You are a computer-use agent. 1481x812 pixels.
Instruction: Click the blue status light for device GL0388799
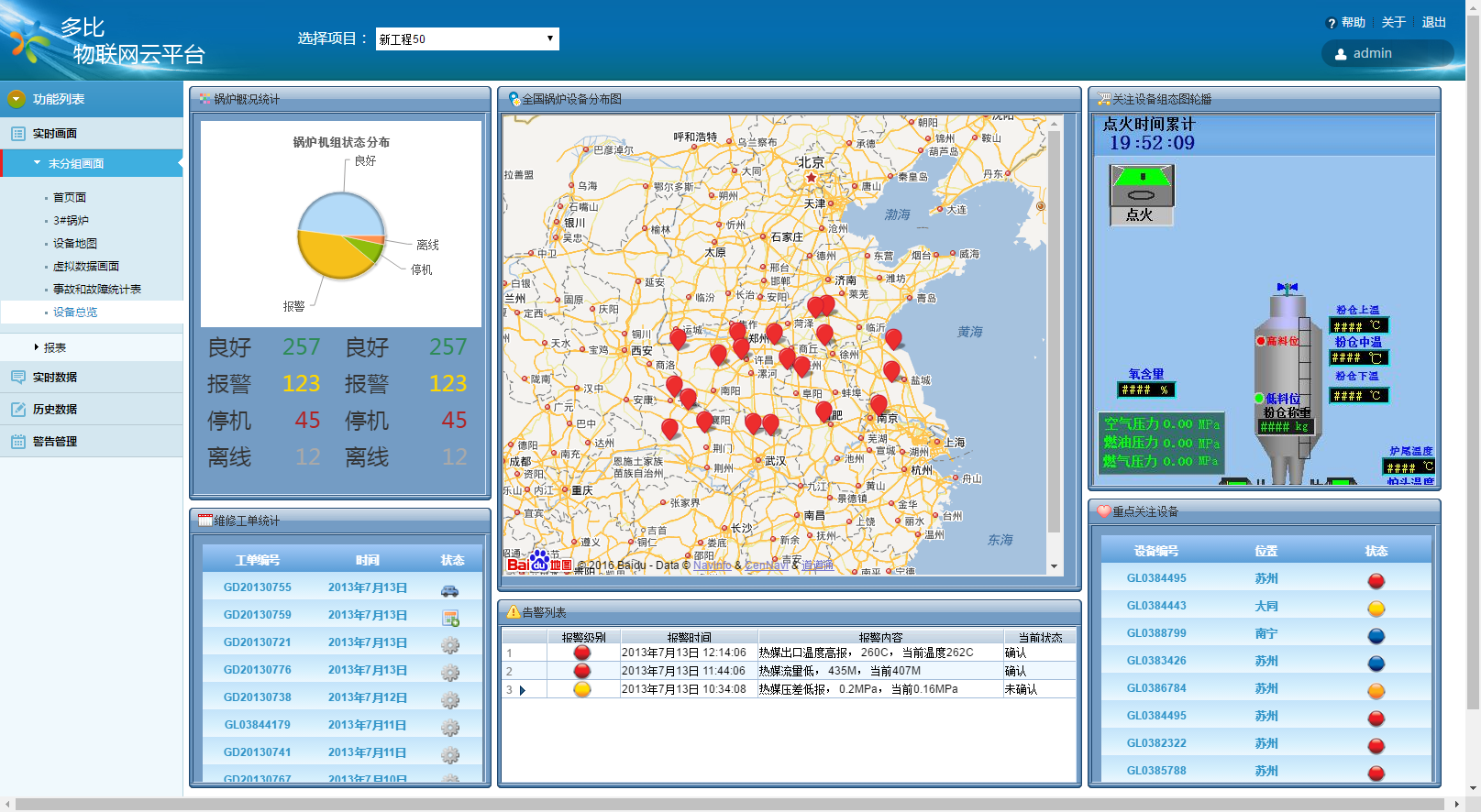point(1376,636)
